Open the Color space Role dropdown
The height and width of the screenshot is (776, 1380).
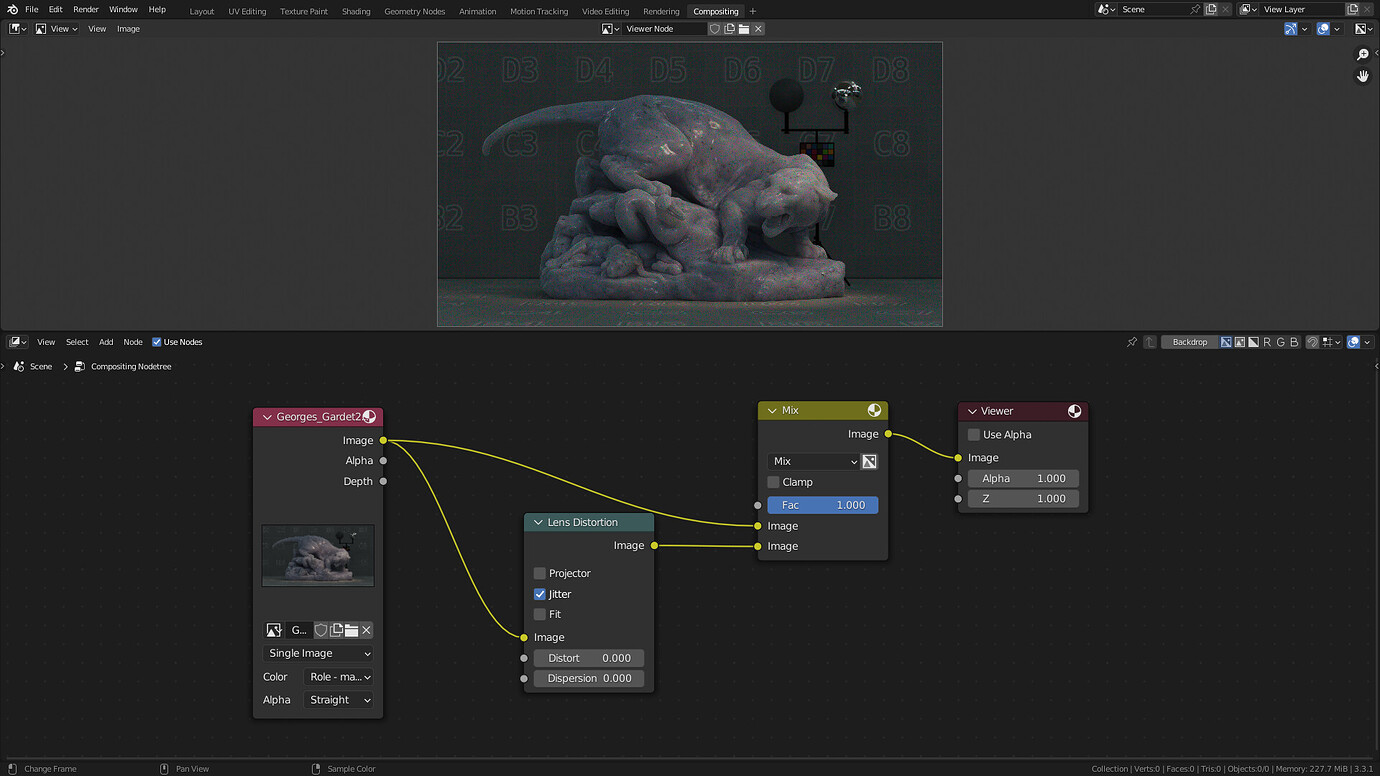339,677
